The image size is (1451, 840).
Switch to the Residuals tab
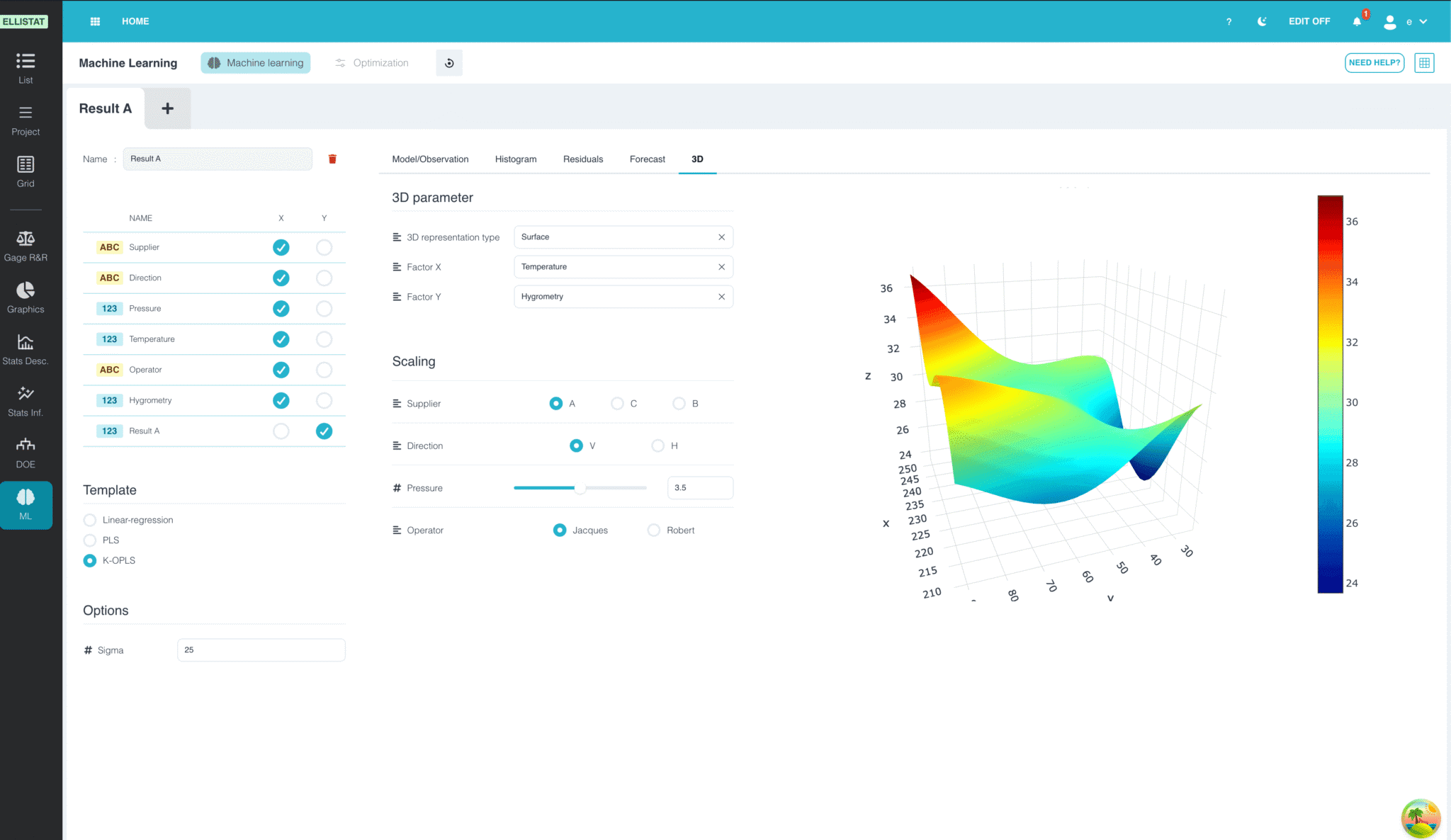click(x=582, y=159)
